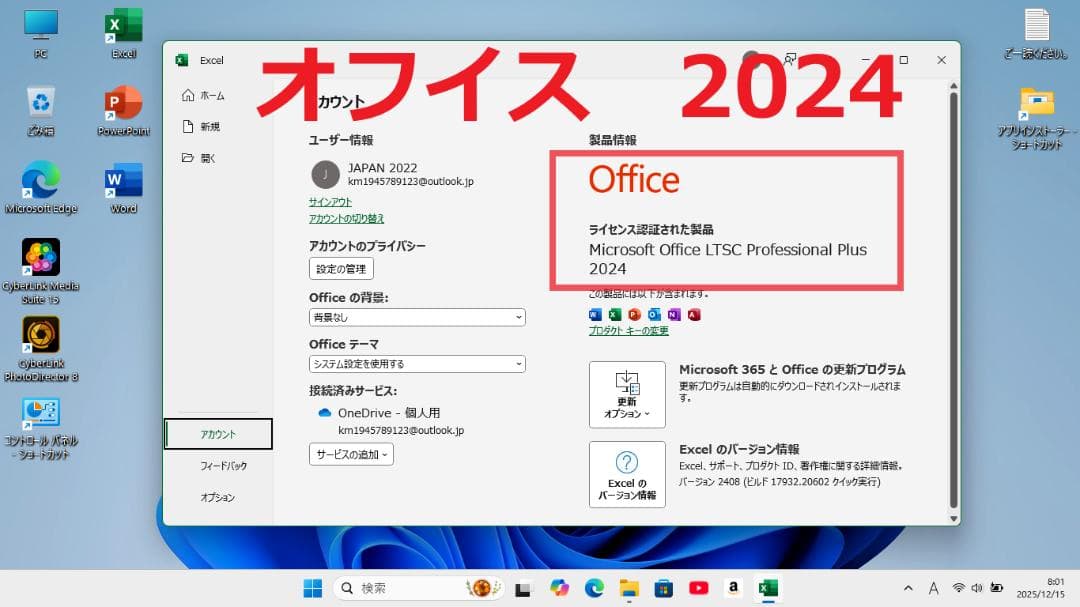Open the Excel desktop shortcut

point(123,33)
